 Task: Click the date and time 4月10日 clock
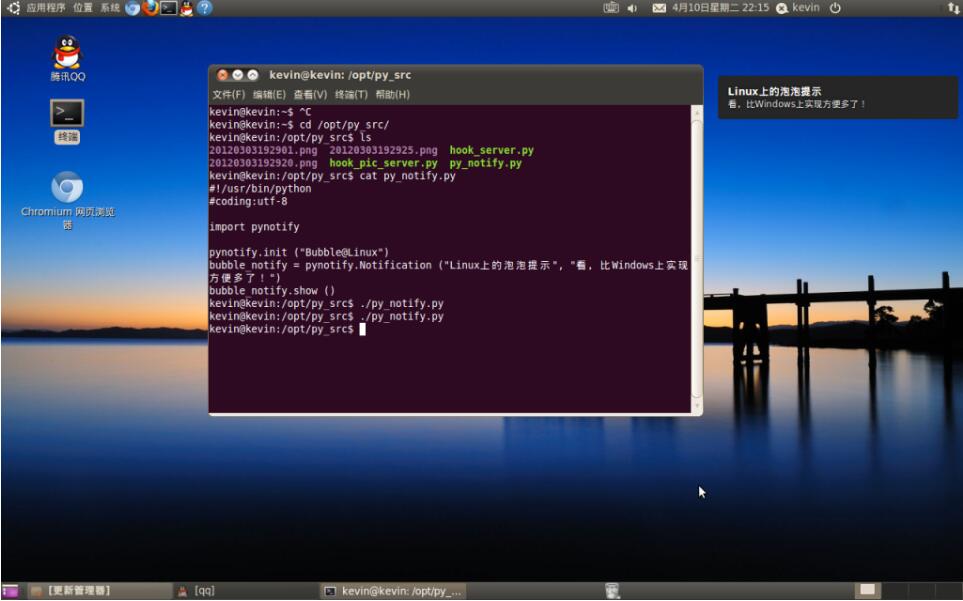(x=720, y=8)
